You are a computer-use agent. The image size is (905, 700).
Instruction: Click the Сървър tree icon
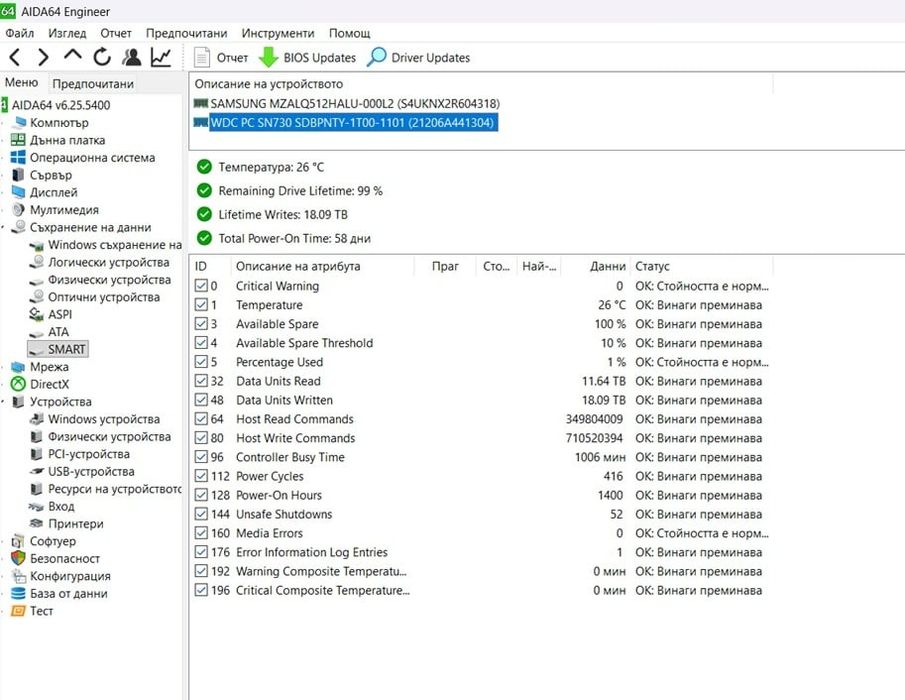18,174
